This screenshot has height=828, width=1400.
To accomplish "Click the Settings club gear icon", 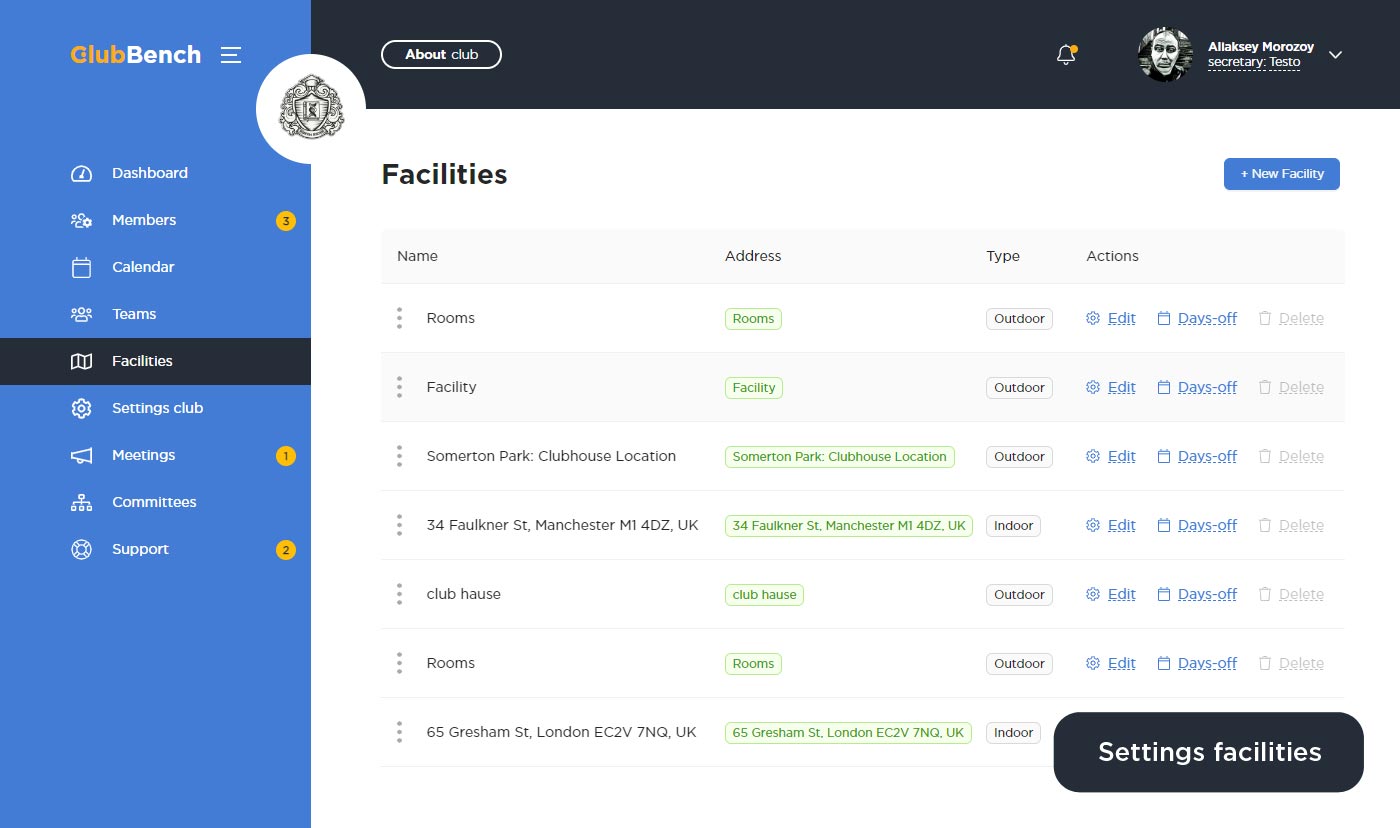I will coord(81,409).
